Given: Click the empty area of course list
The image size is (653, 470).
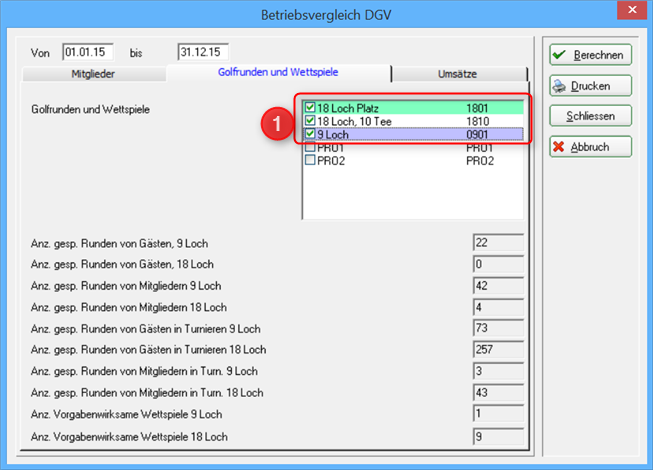Looking at the screenshot, I should pos(412,192).
